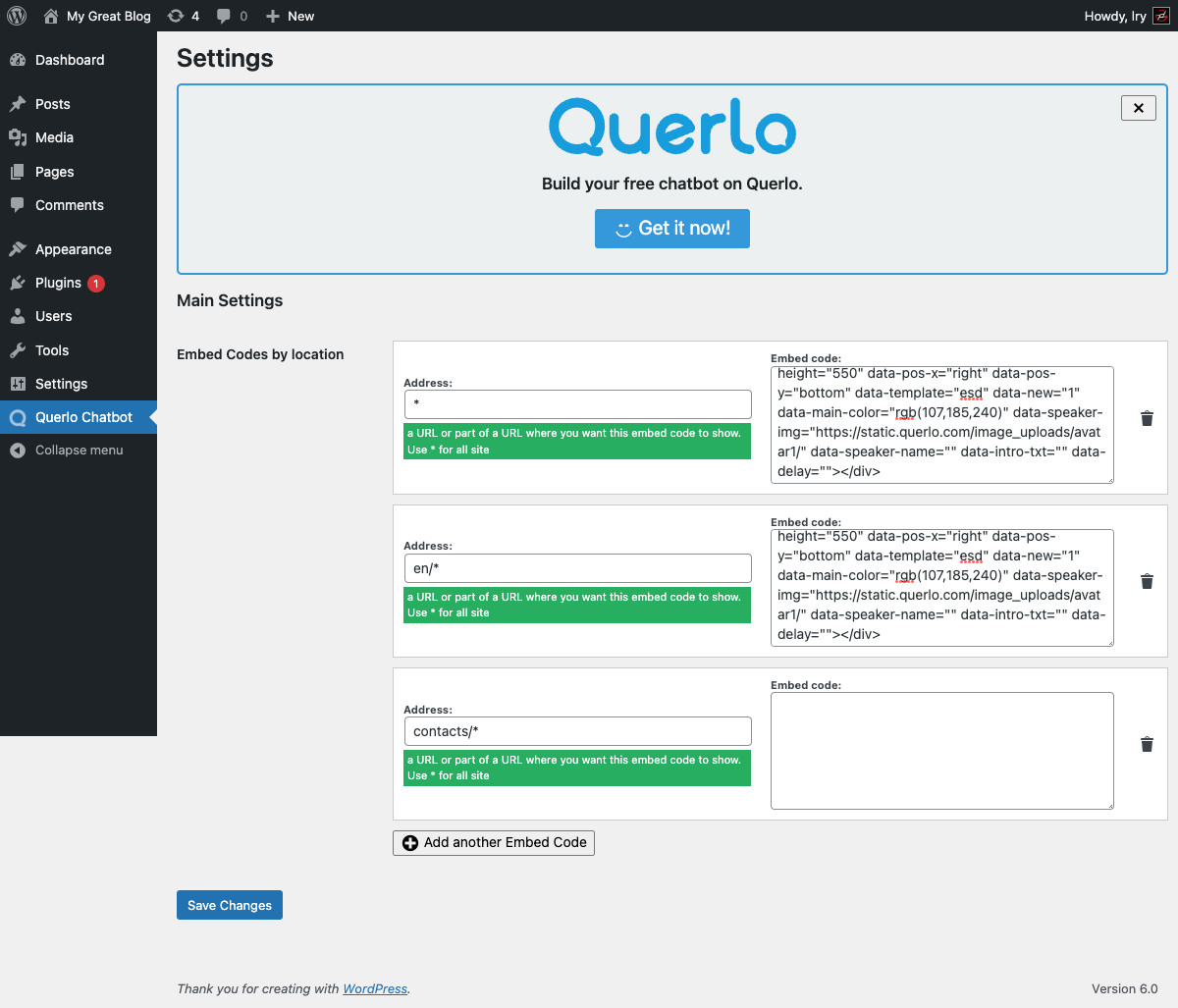Click My Great Blog site name

pyautogui.click(x=109, y=16)
